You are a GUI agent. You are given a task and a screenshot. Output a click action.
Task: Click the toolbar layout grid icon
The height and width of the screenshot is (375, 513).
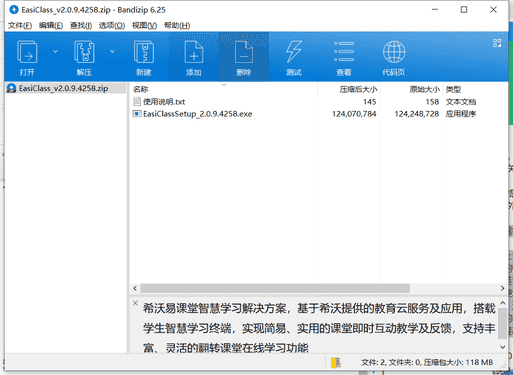point(497,43)
